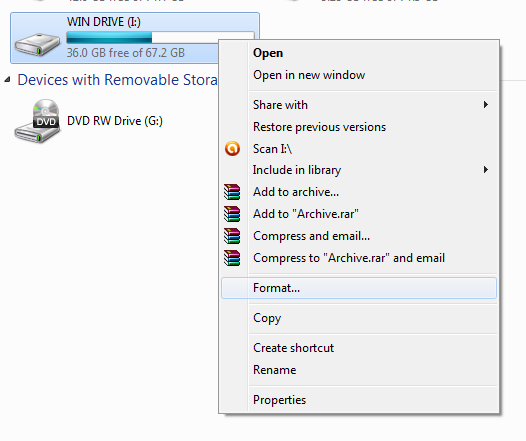Click the WinRAR icon beside Add to "Archive.rar"
The image size is (526, 441).
[232, 214]
